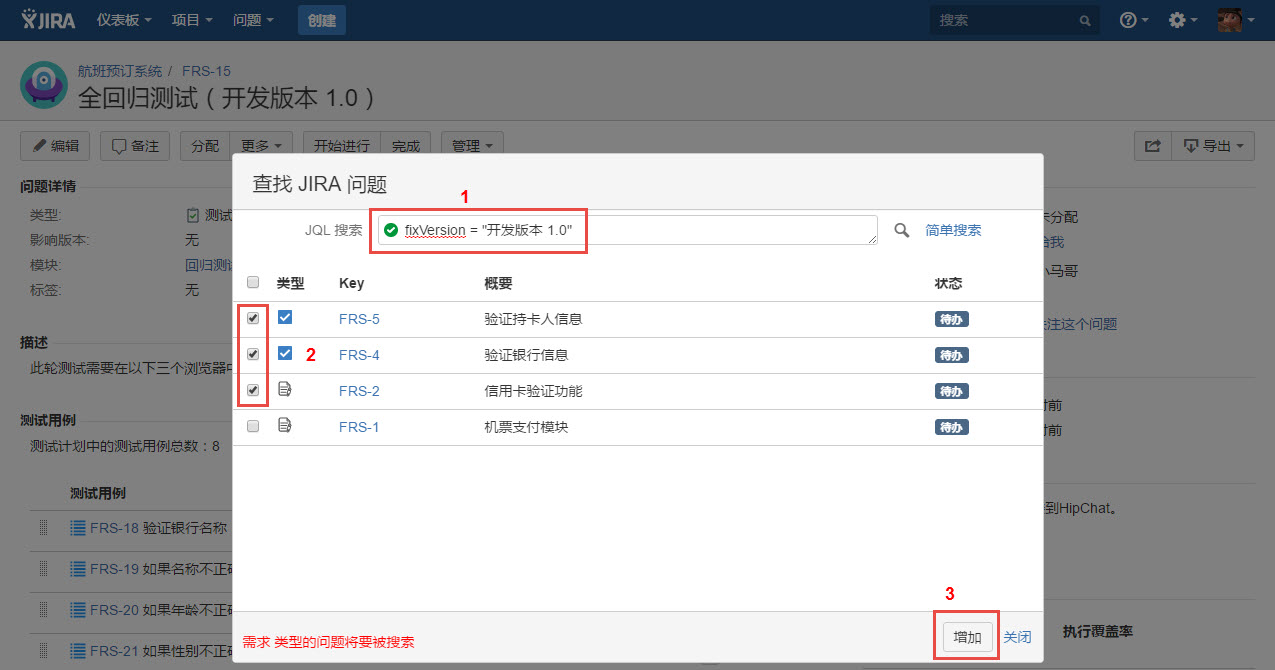Open FRS-21 test case link
Image resolution: width=1275 pixels, height=670 pixels.
tap(114, 652)
